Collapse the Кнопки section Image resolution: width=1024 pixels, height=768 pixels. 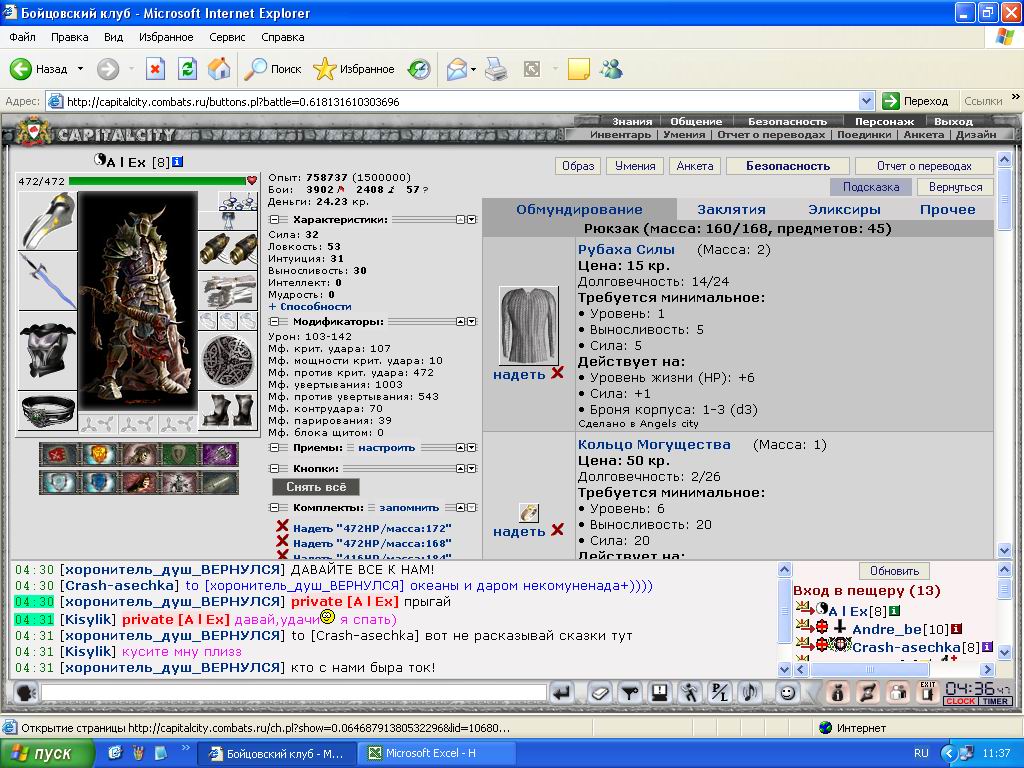(275, 468)
